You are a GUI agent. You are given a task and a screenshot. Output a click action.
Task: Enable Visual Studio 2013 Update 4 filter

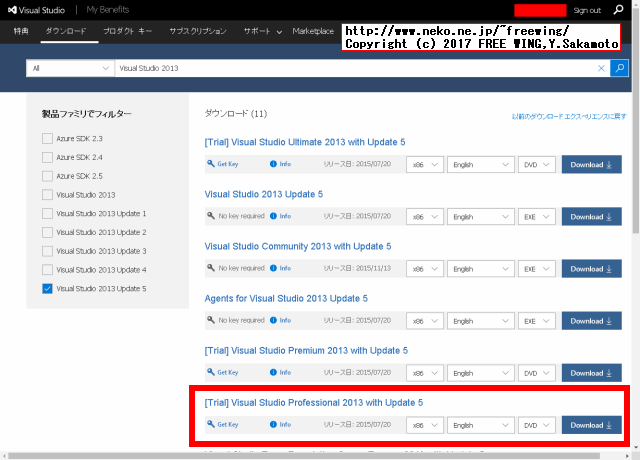point(47,270)
